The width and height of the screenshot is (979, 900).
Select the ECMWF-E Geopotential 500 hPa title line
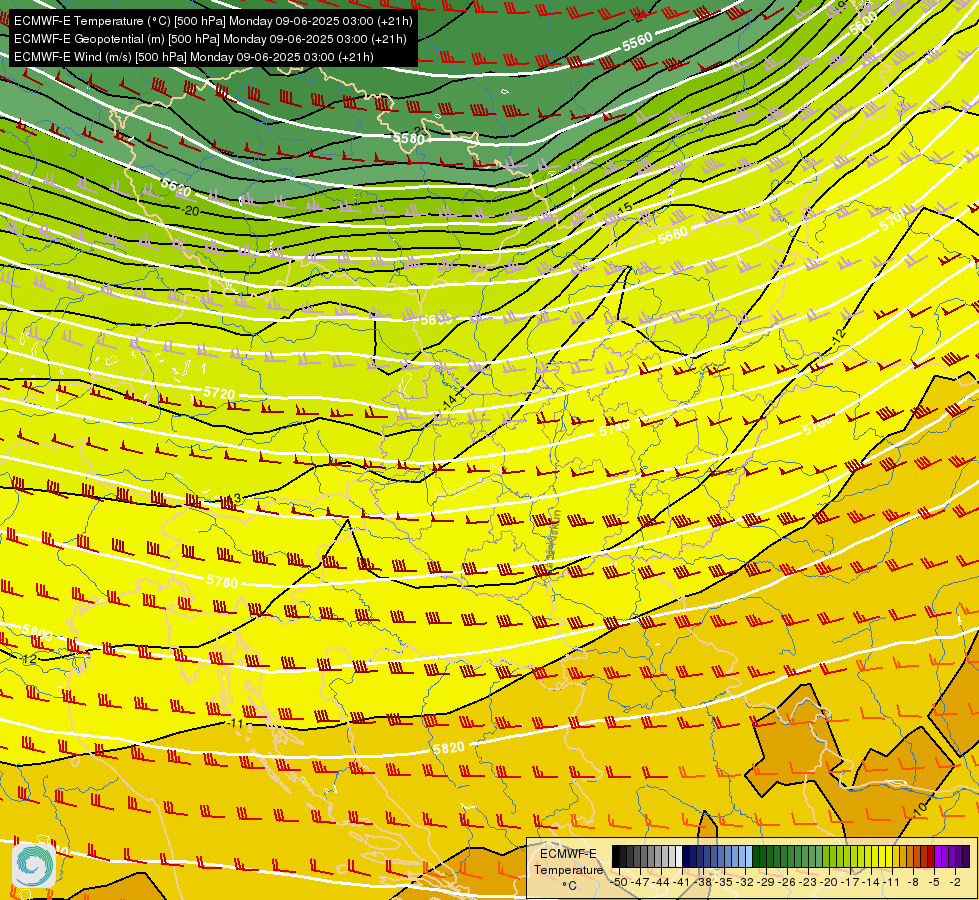210,39
